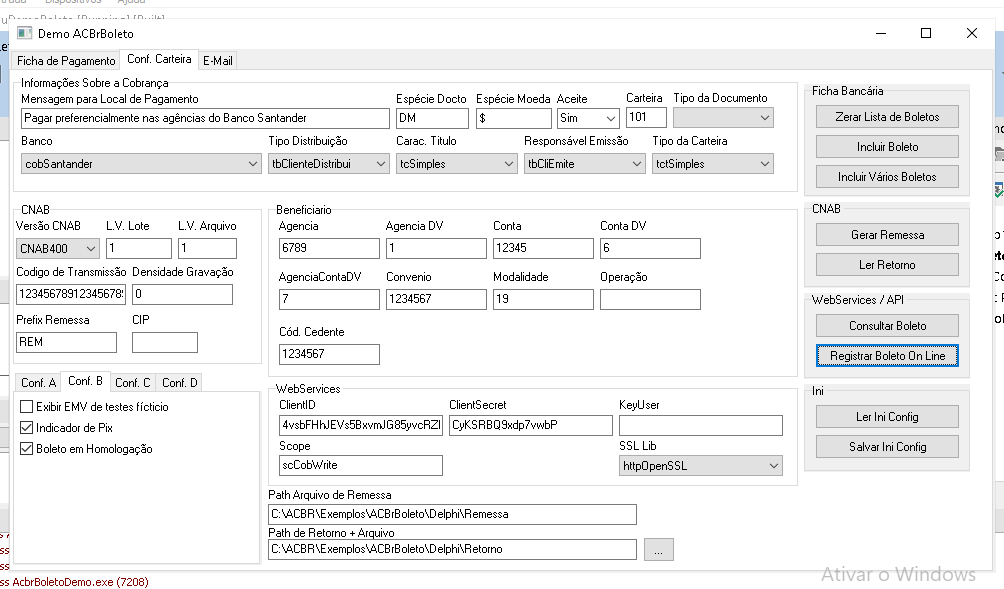Click the Salvar Ini Config button

point(887,447)
